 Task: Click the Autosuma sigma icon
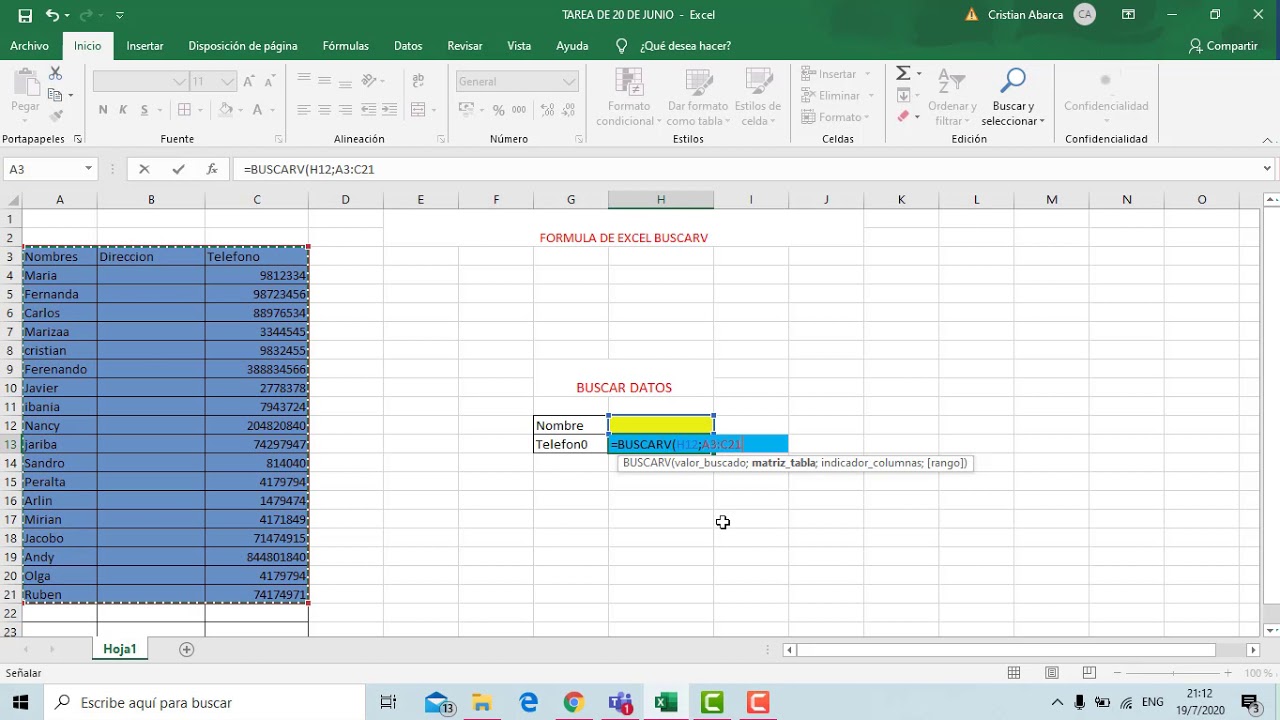(903, 74)
